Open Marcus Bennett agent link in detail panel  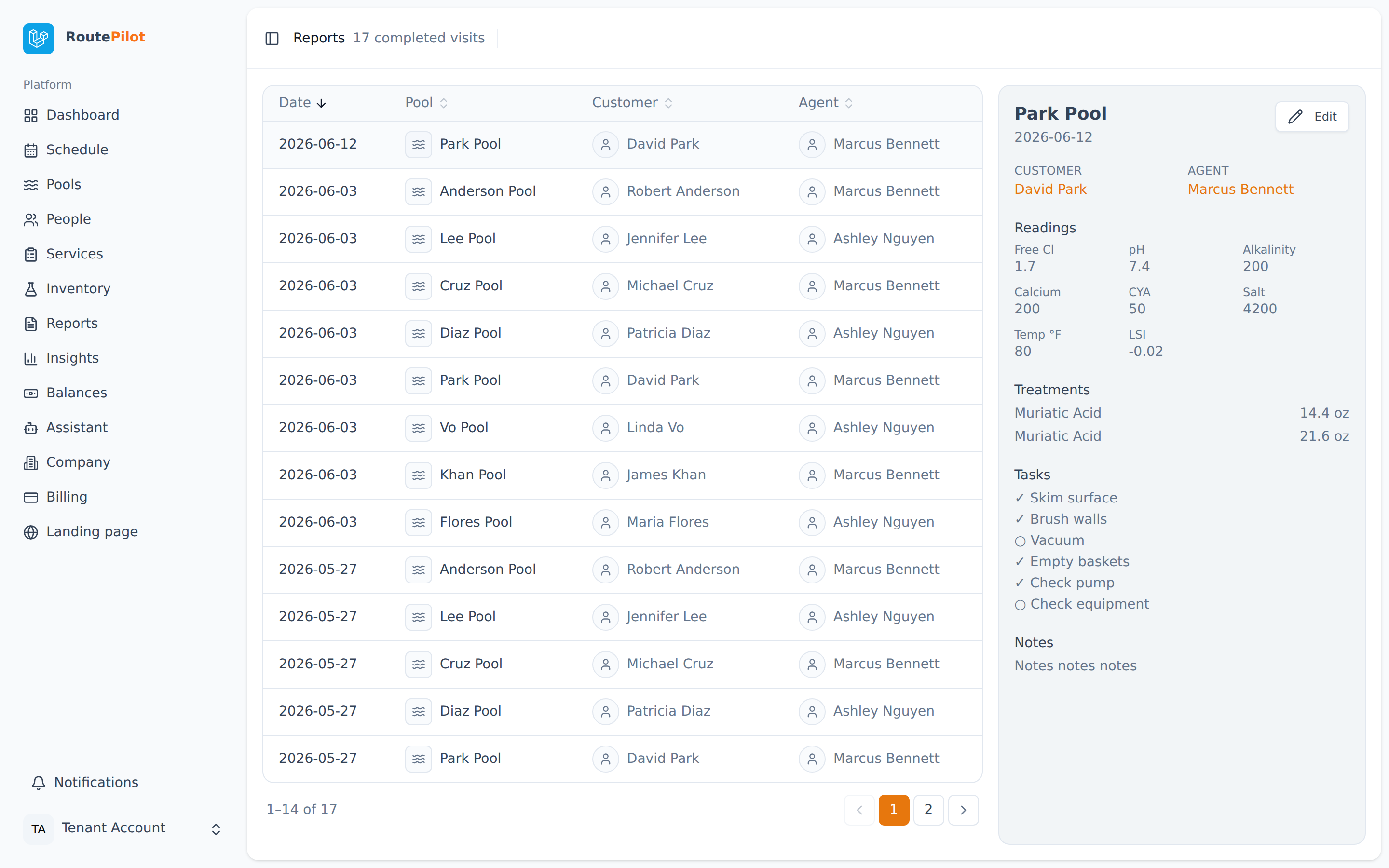tap(1240, 190)
